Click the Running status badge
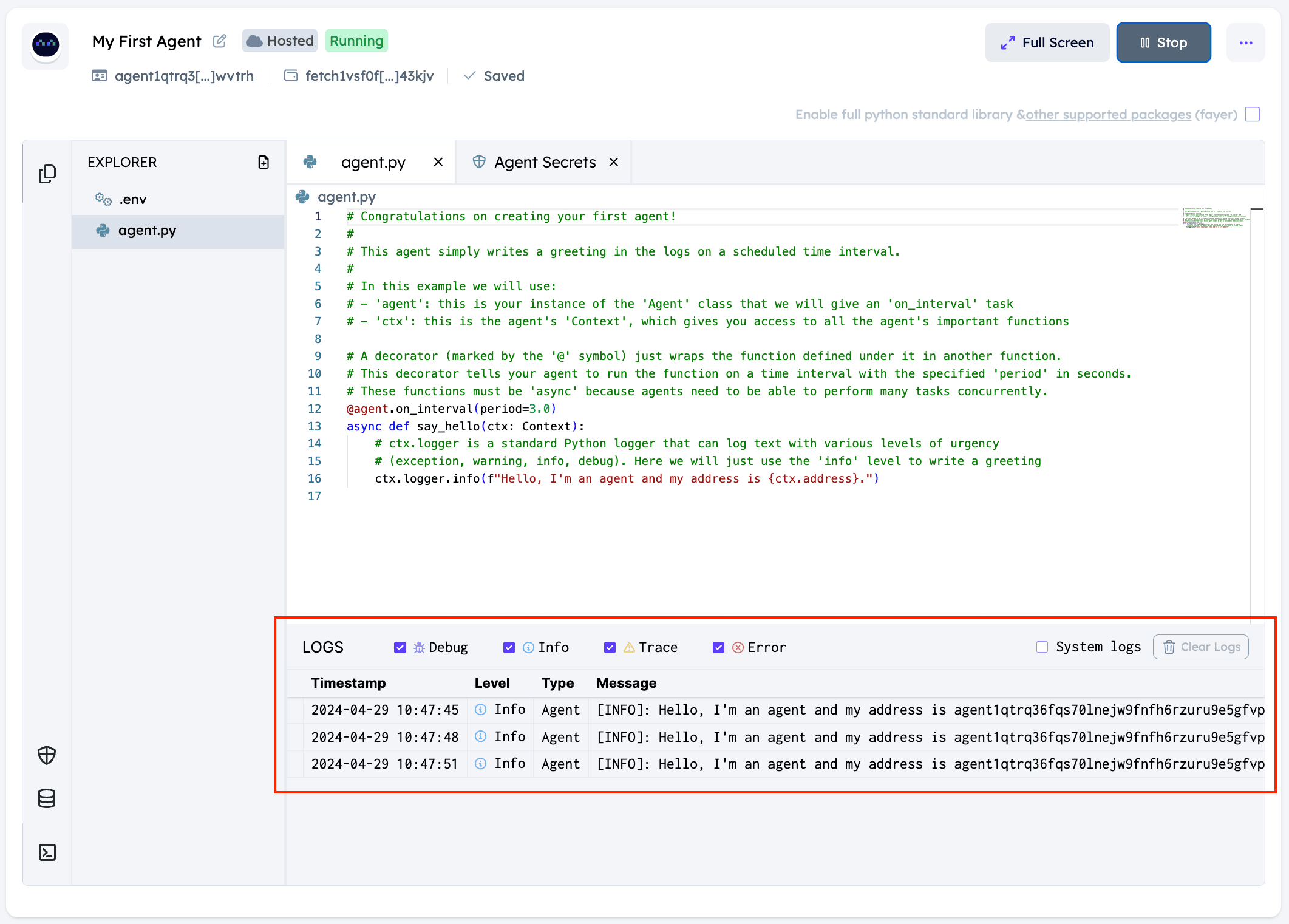 coord(356,41)
